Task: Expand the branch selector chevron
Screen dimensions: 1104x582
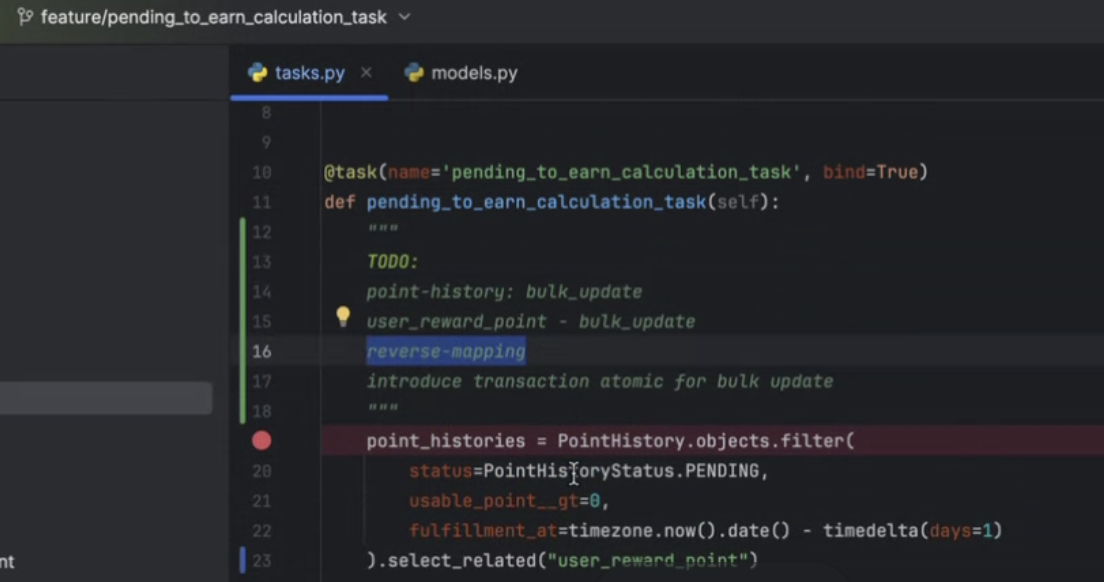Action: 404,17
